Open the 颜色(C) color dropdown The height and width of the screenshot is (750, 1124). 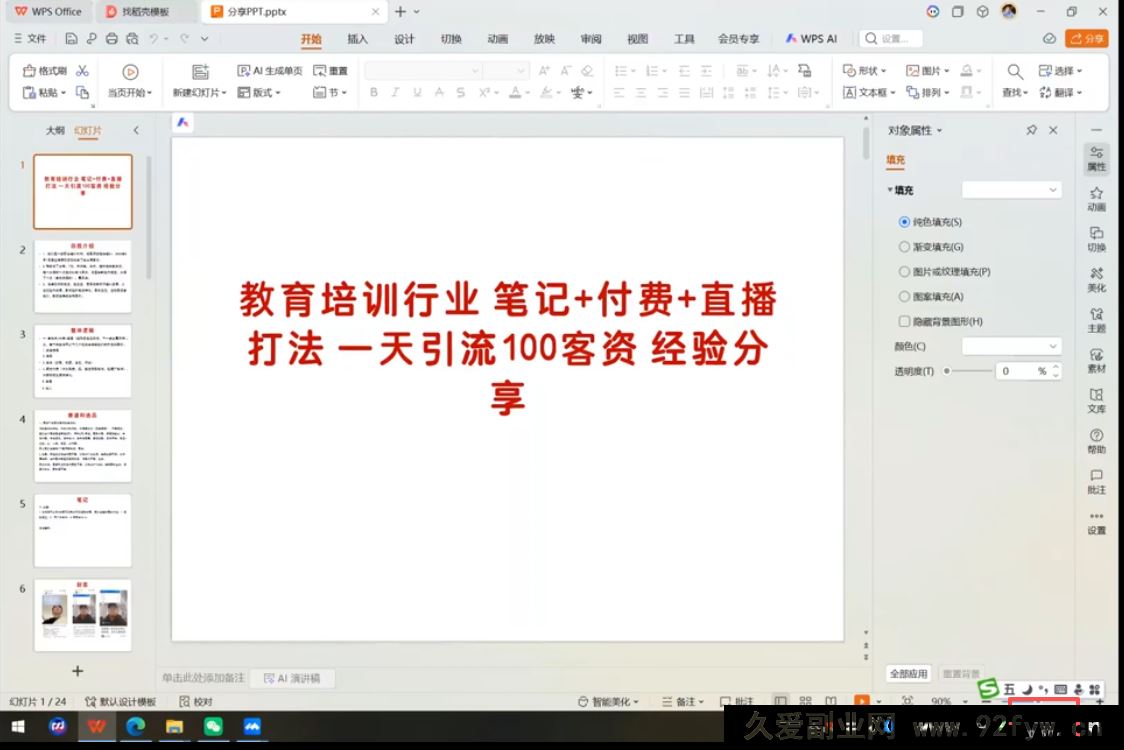[x=1010, y=346]
